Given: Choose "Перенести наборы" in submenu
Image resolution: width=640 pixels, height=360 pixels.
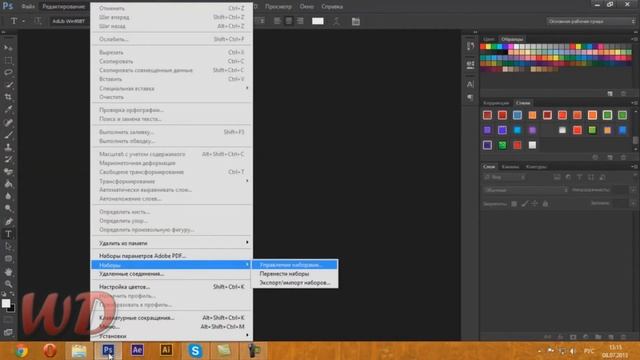Looking at the screenshot, I should click(x=295, y=274).
